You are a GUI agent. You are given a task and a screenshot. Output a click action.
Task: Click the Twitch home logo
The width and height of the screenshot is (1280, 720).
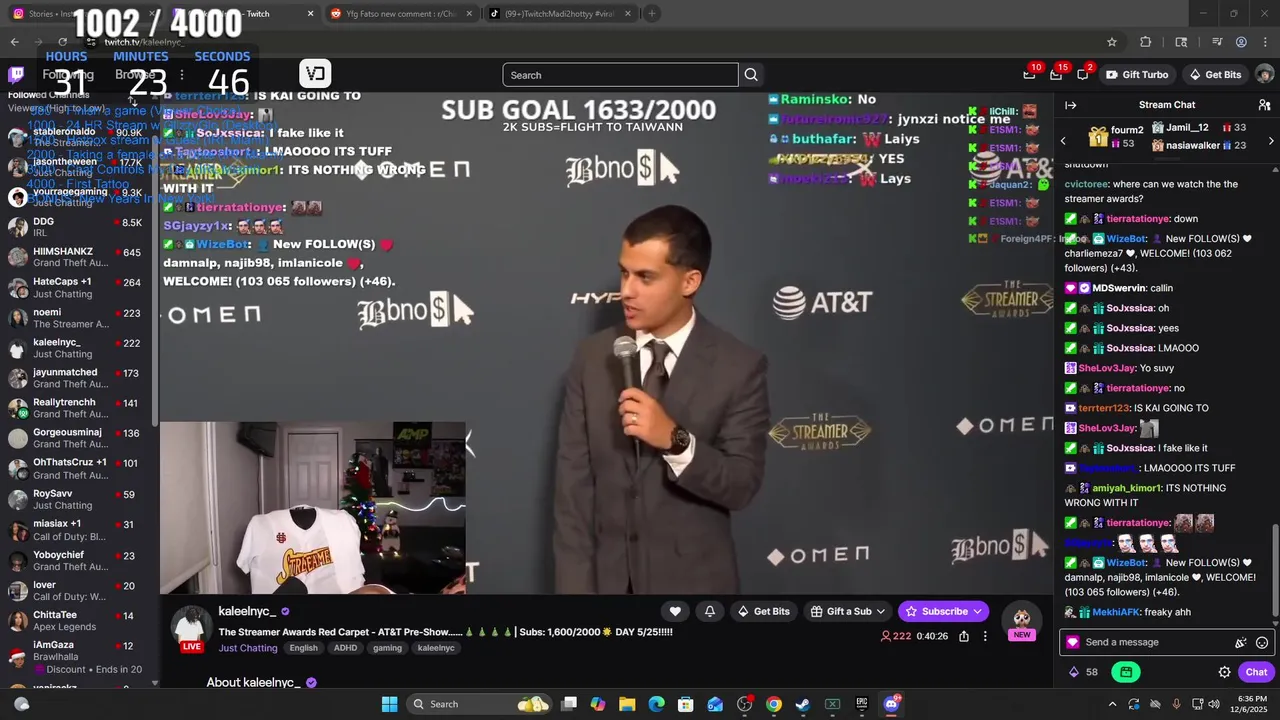pyautogui.click(x=16, y=75)
